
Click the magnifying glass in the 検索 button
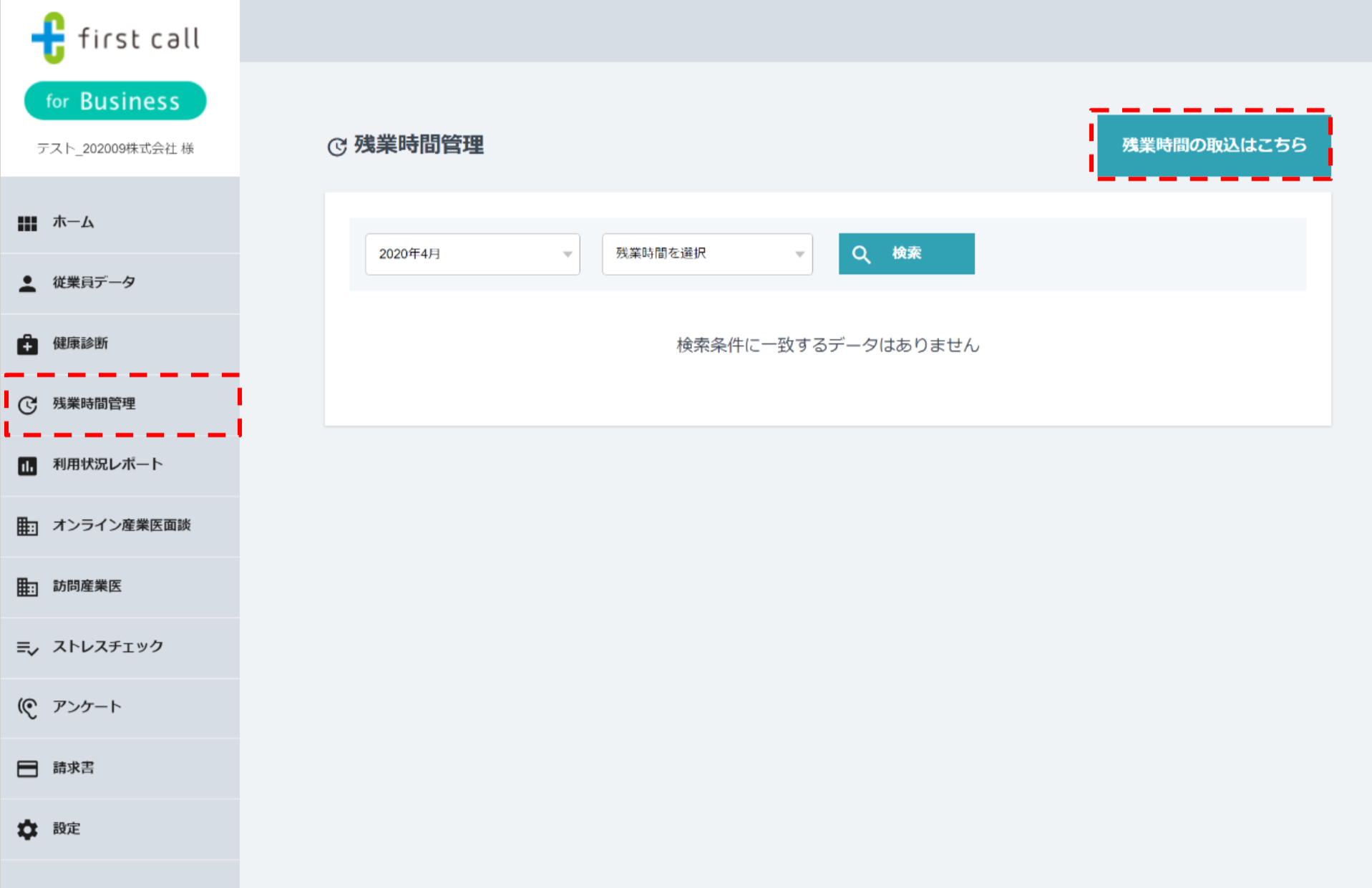coord(861,253)
